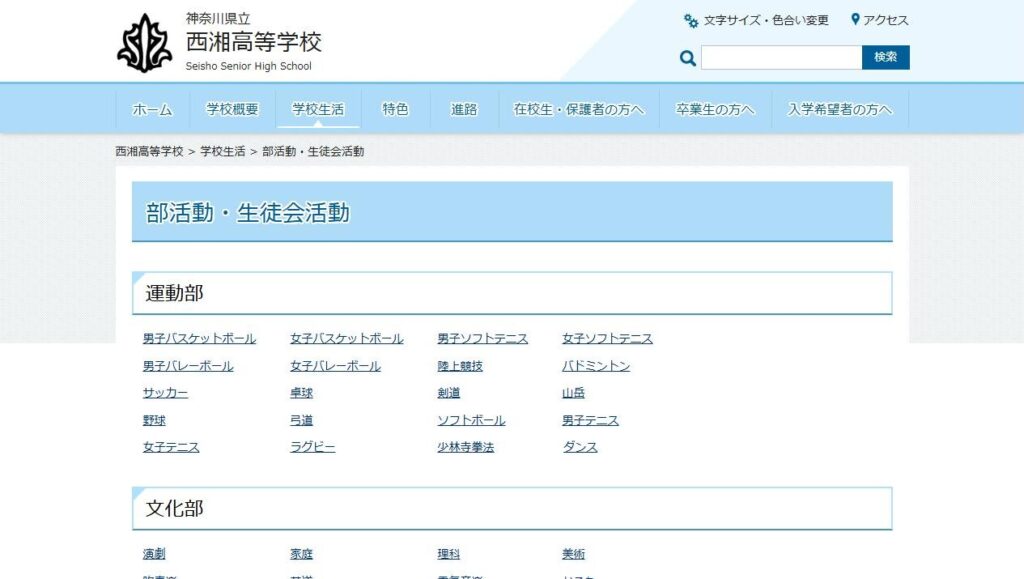Click 学校生活 breadcrumb link

223,151
